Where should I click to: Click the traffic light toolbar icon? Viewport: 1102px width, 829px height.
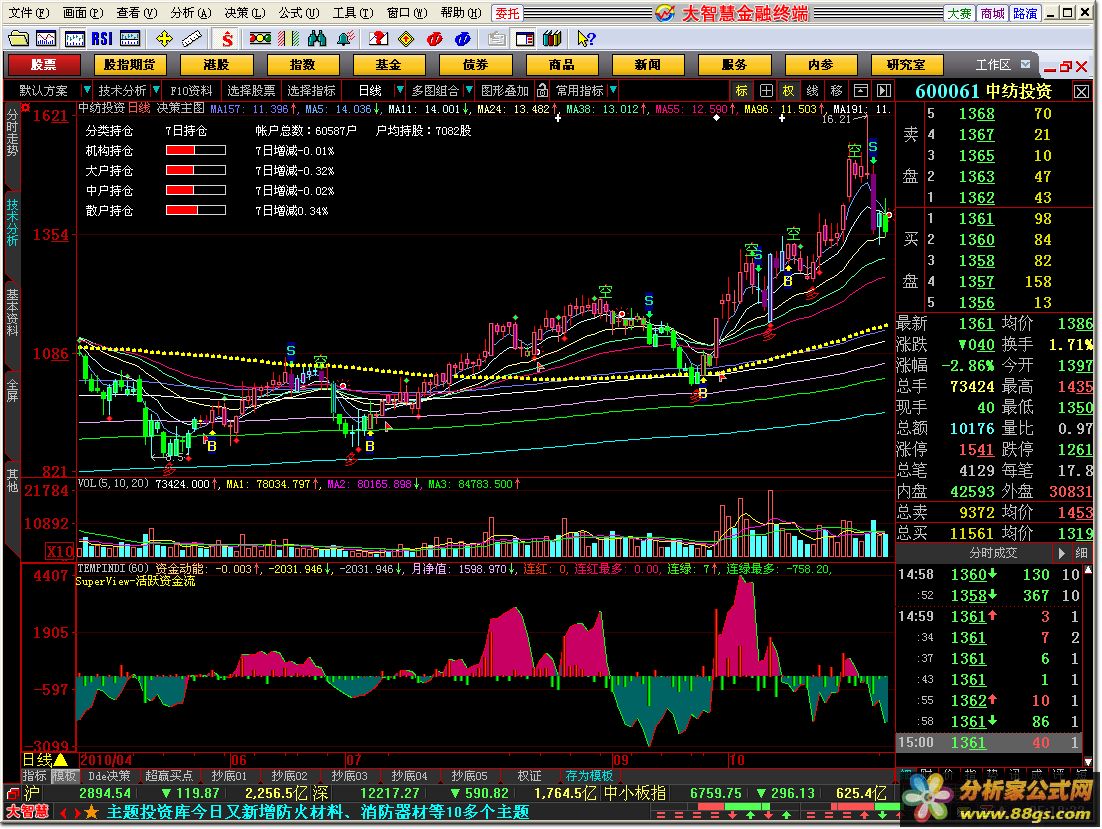coord(260,39)
